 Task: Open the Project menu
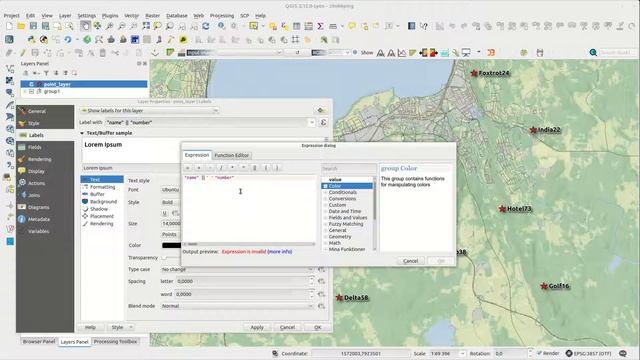tap(11, 16)
